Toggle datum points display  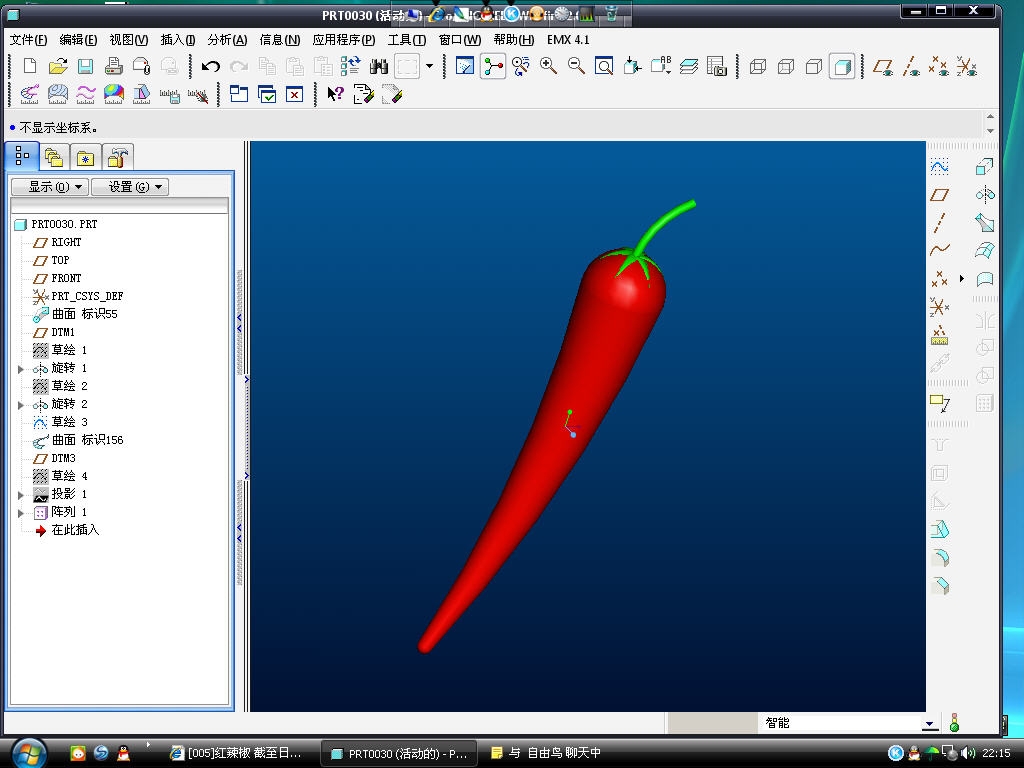coord(939,66)
